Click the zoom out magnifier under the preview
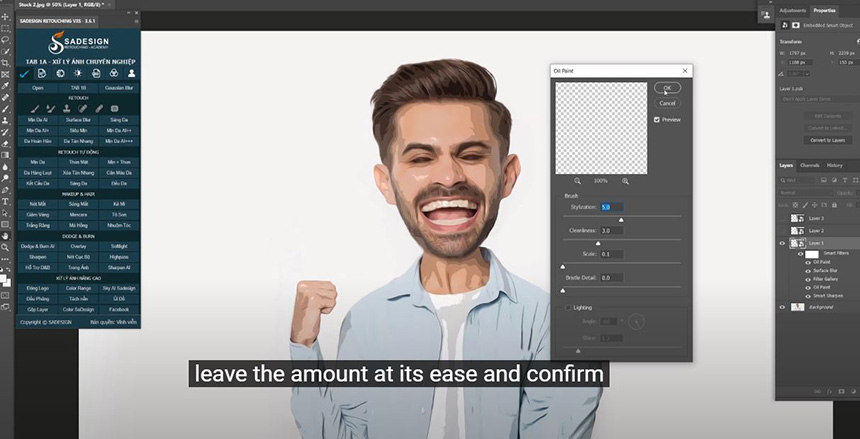The image size is (860, 439). point(577,181)
